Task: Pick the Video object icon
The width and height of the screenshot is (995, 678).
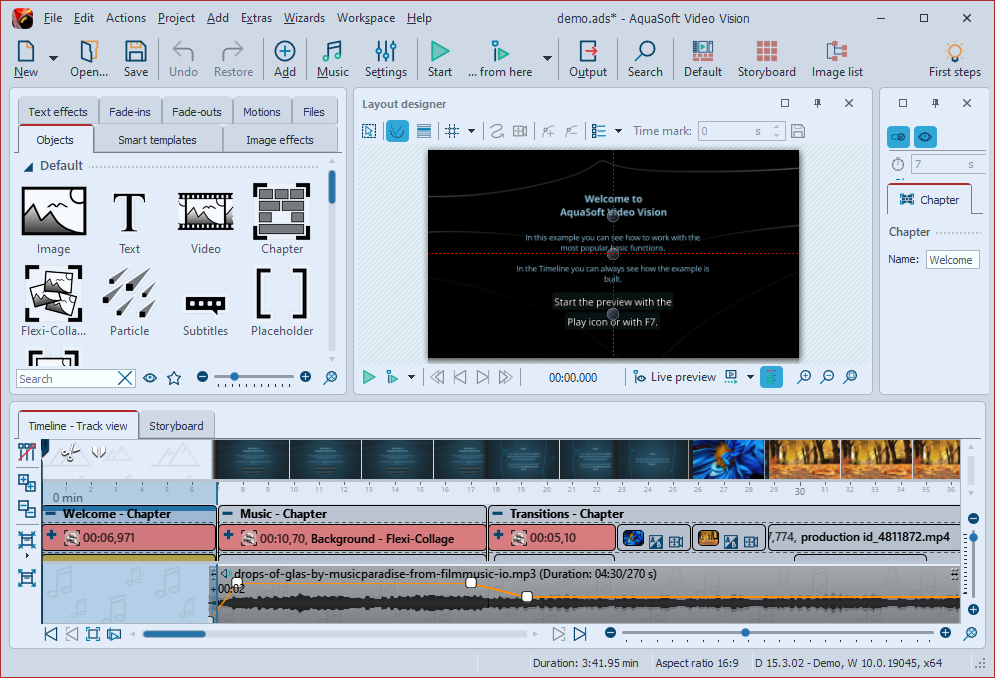Action: click(206, 220)
